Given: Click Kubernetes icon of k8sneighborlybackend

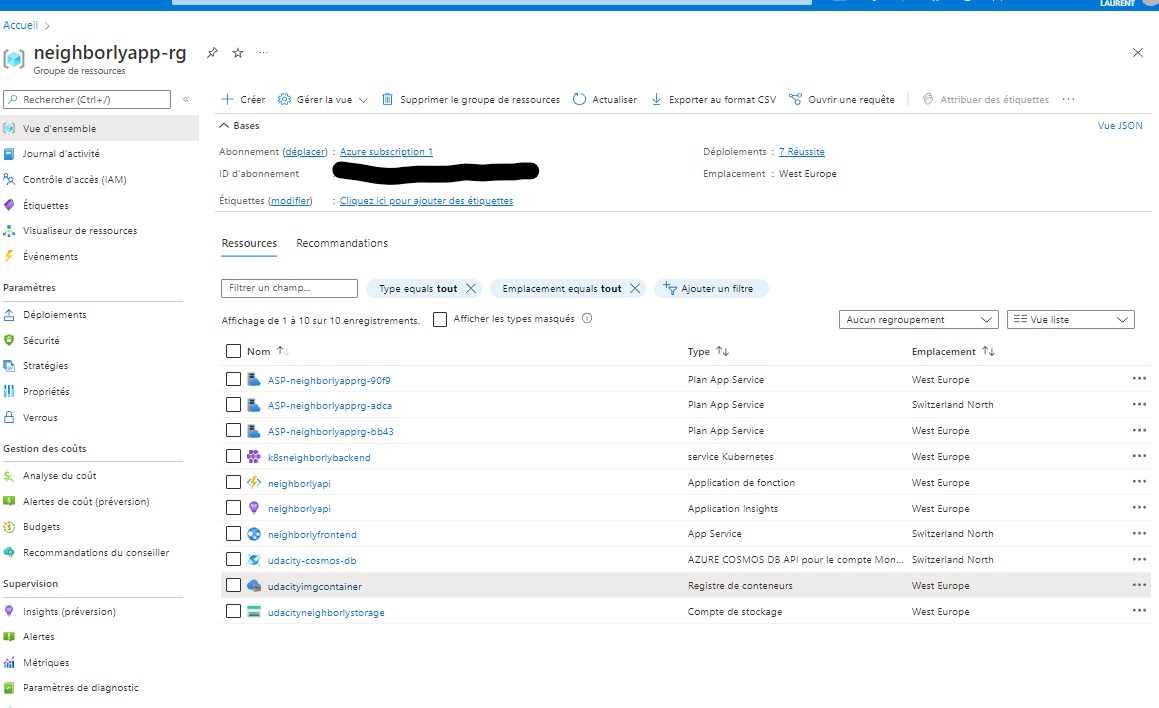Looking at the screenshot, I should coord(254,456).
